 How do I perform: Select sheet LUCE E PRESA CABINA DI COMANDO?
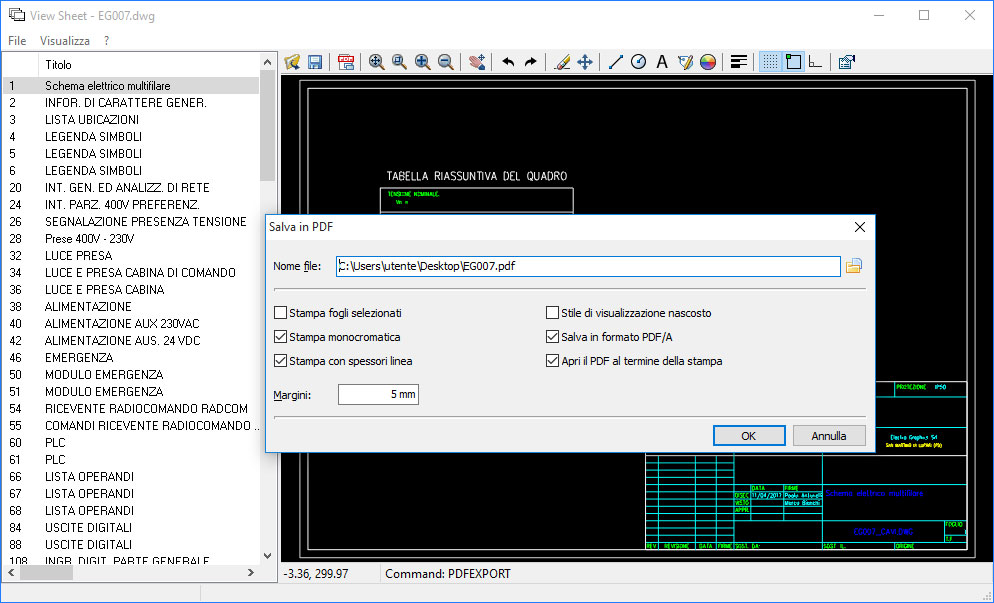(131, 273)
